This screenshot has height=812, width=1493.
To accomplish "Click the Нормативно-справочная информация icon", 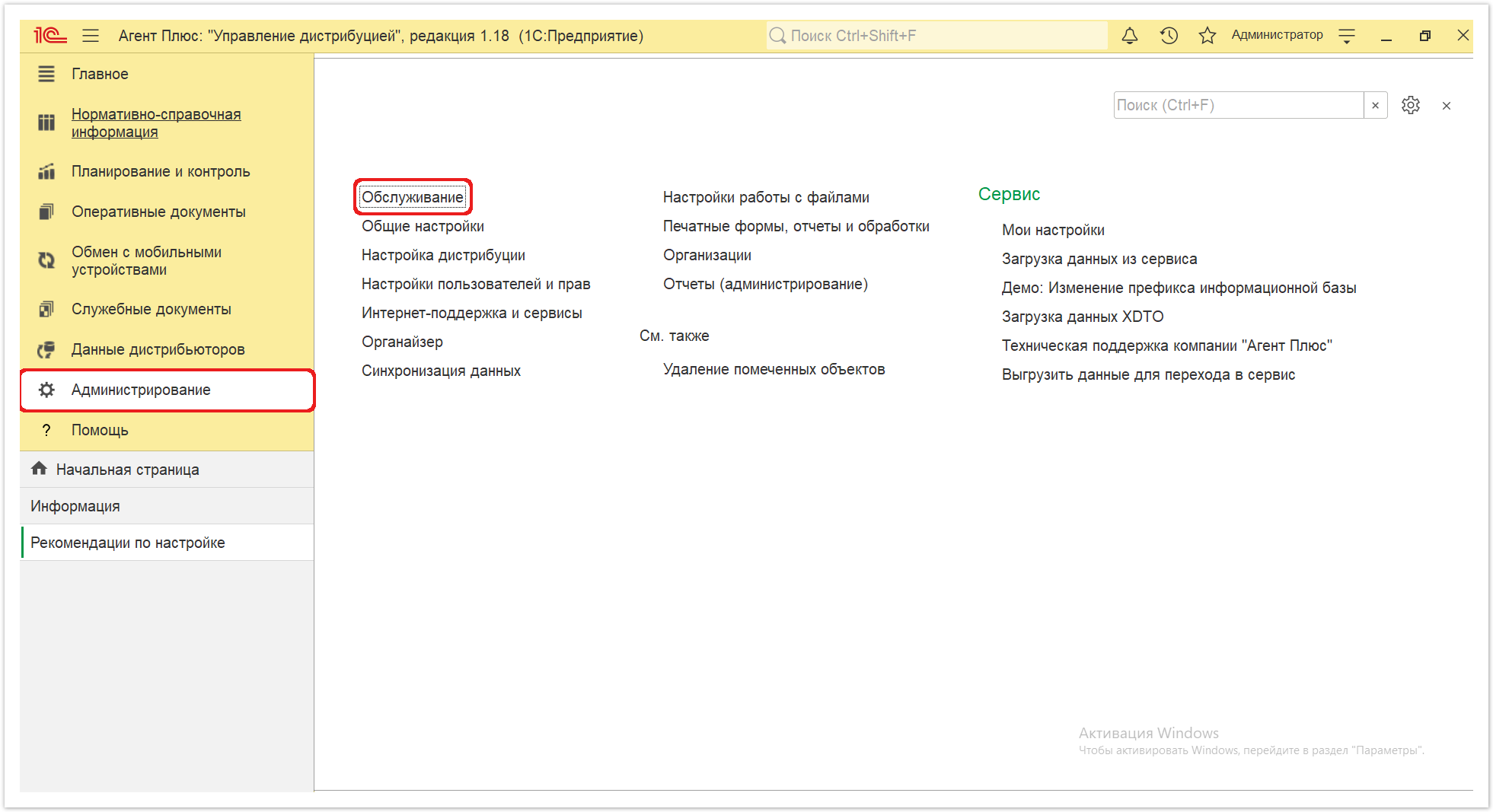I will pyautogui.click(x=46, y=123).
